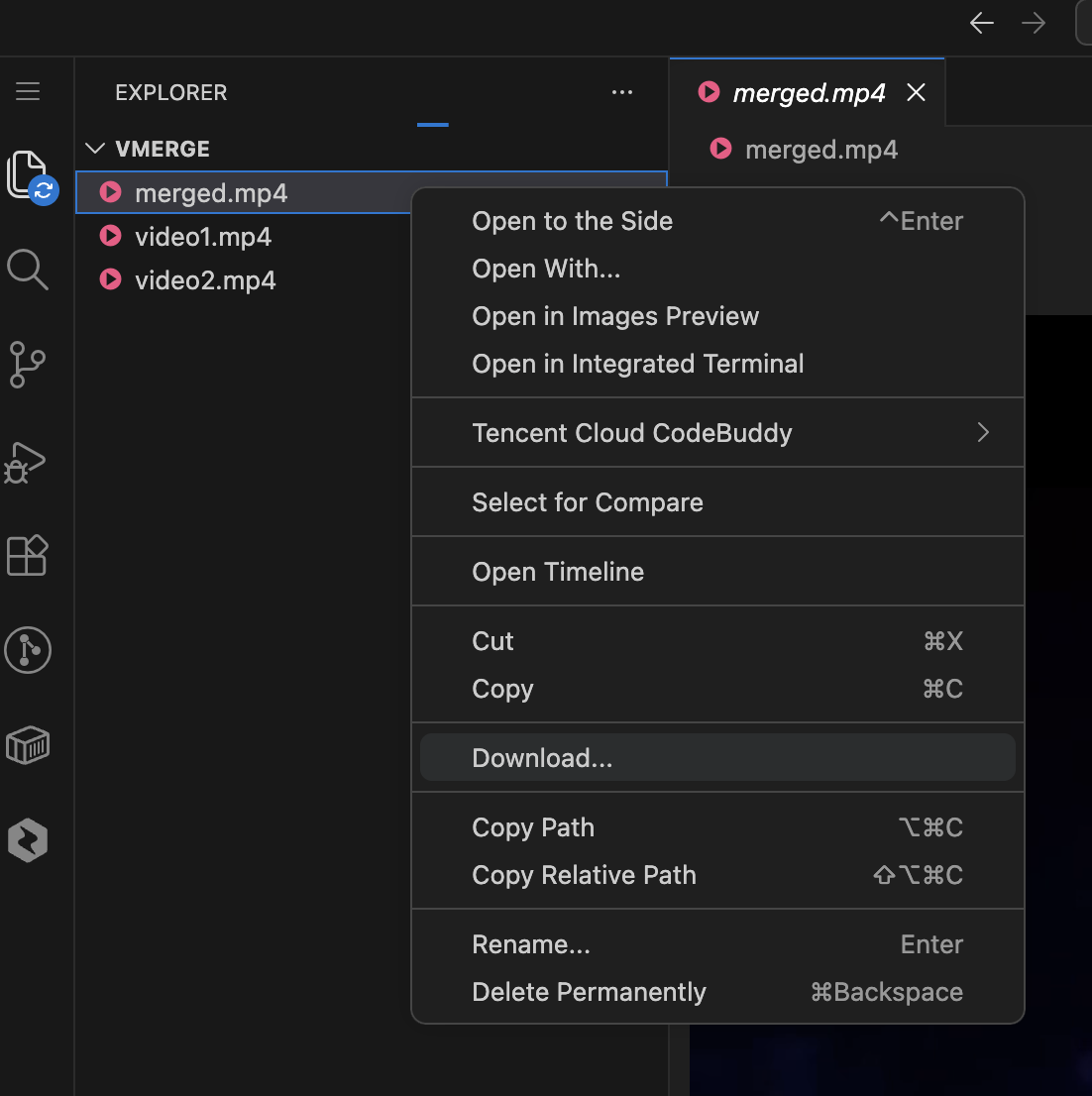Open the Run and Debug icon
Viewport: 1092px width, 1096px height.
pos(26,462)
